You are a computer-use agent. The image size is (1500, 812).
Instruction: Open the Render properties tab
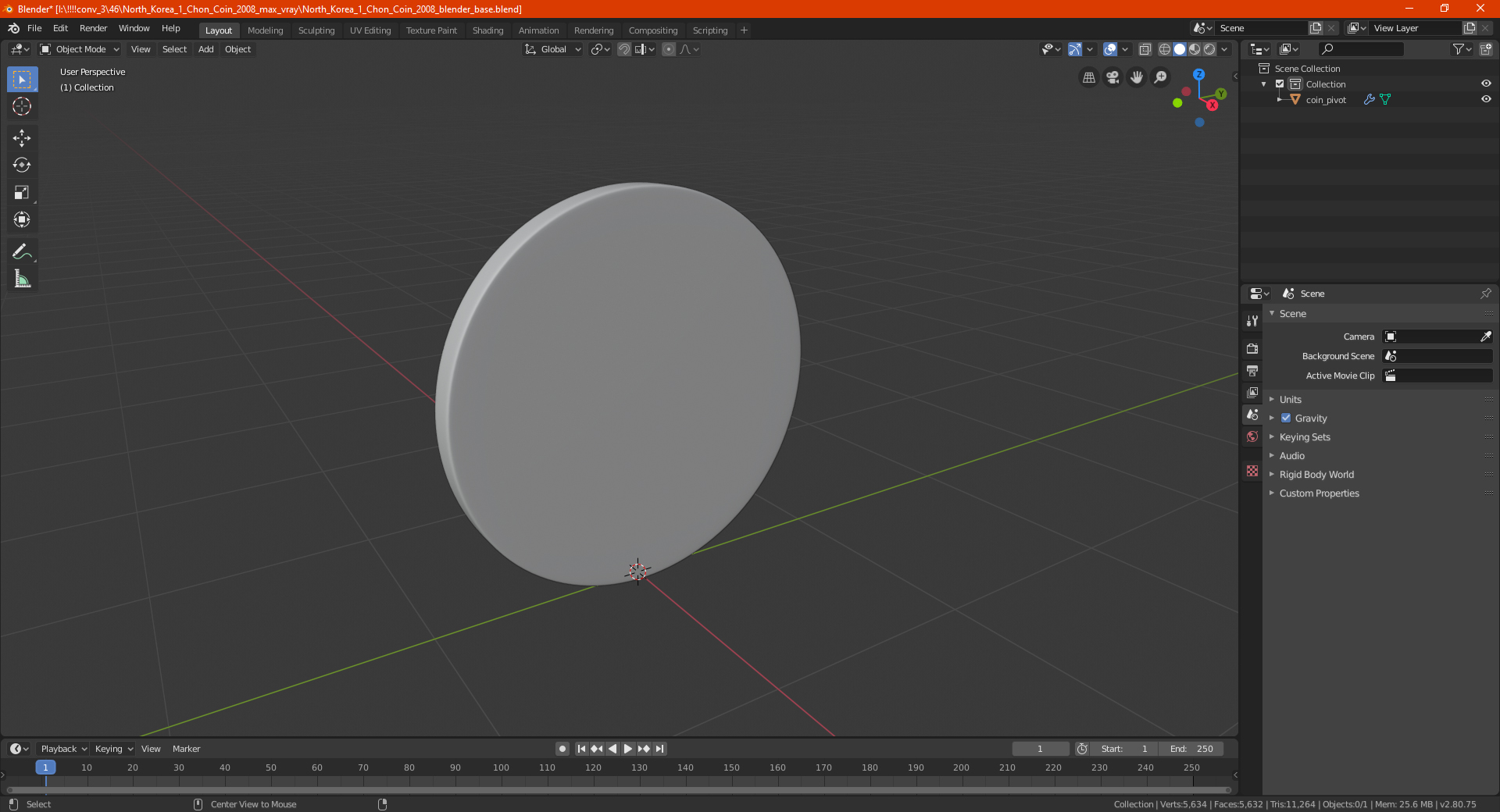[1252, 348]
